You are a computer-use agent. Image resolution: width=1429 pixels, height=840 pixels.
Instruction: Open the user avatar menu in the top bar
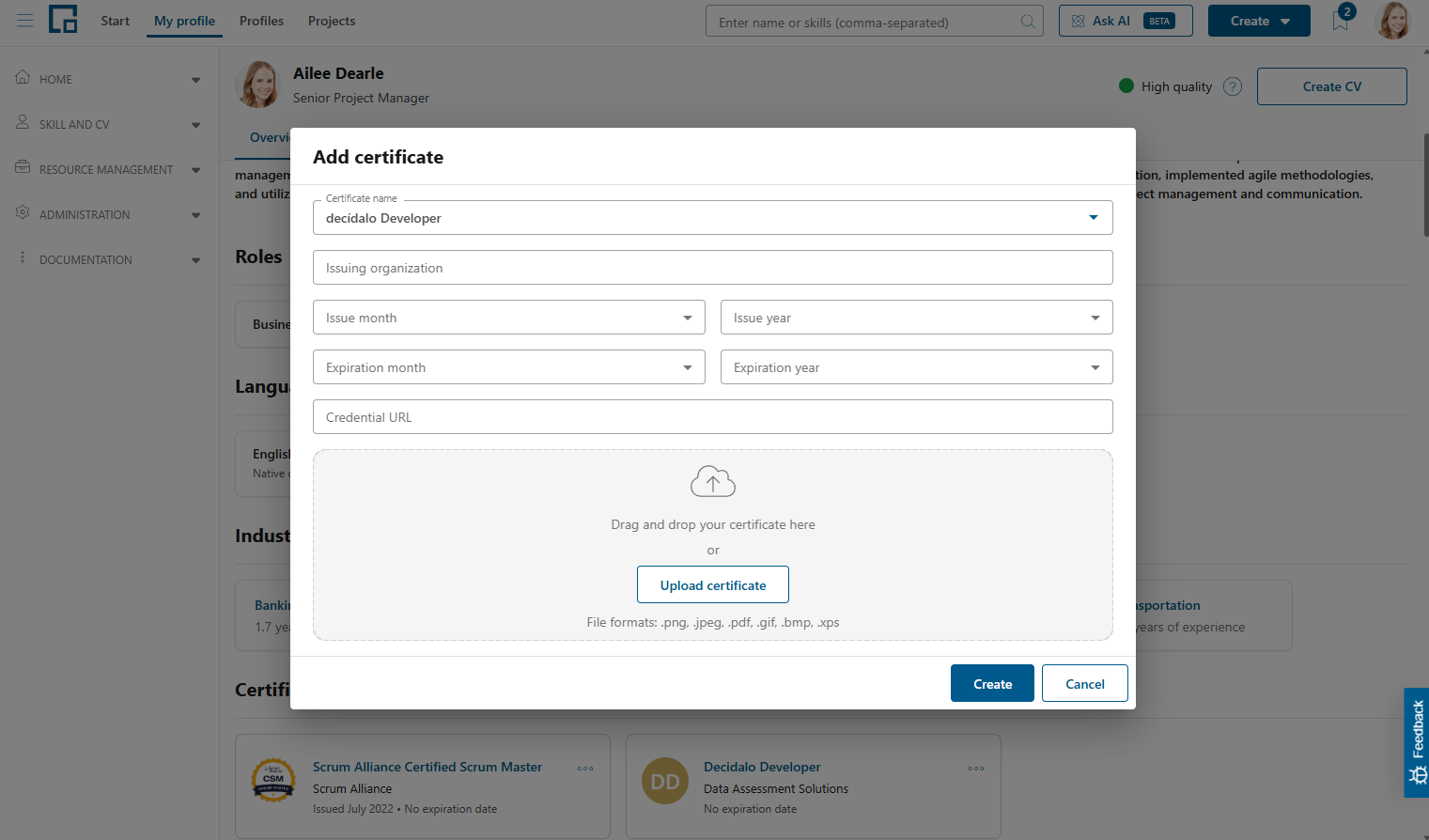[x=1393, y=21]
